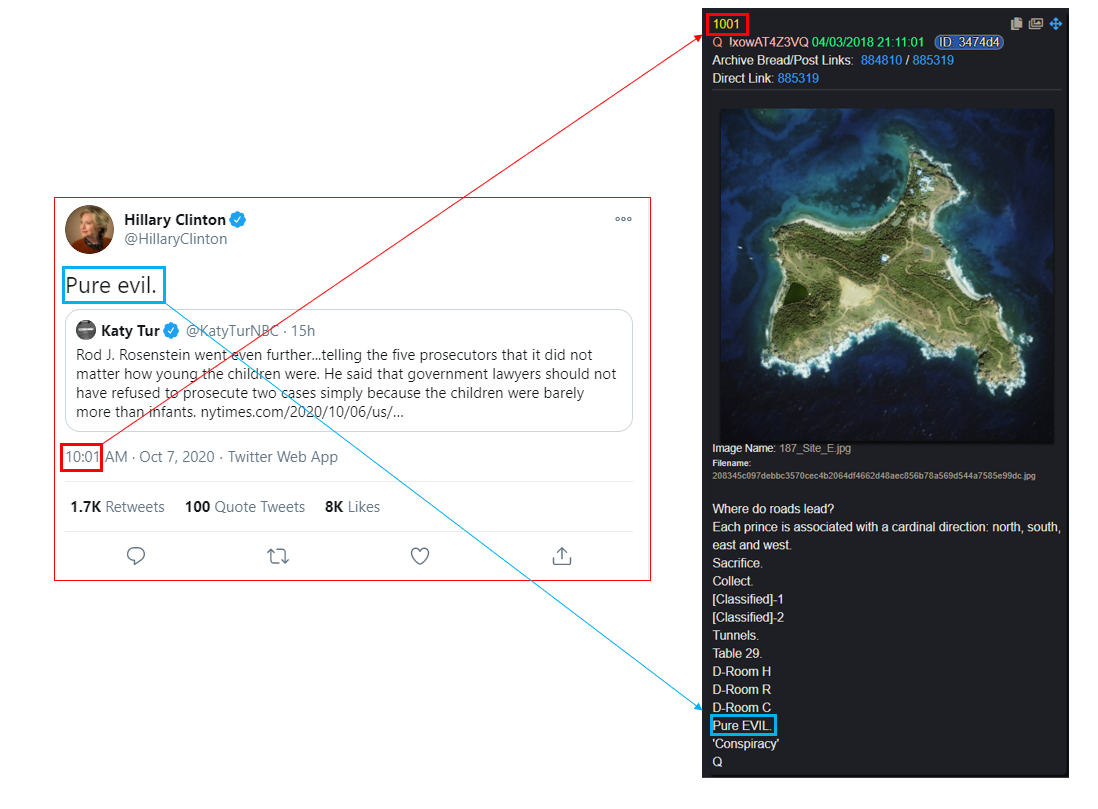Click the ID: 3474d4 badge
This screenshot has width=1098, height=809.
[x=969, y=42]
